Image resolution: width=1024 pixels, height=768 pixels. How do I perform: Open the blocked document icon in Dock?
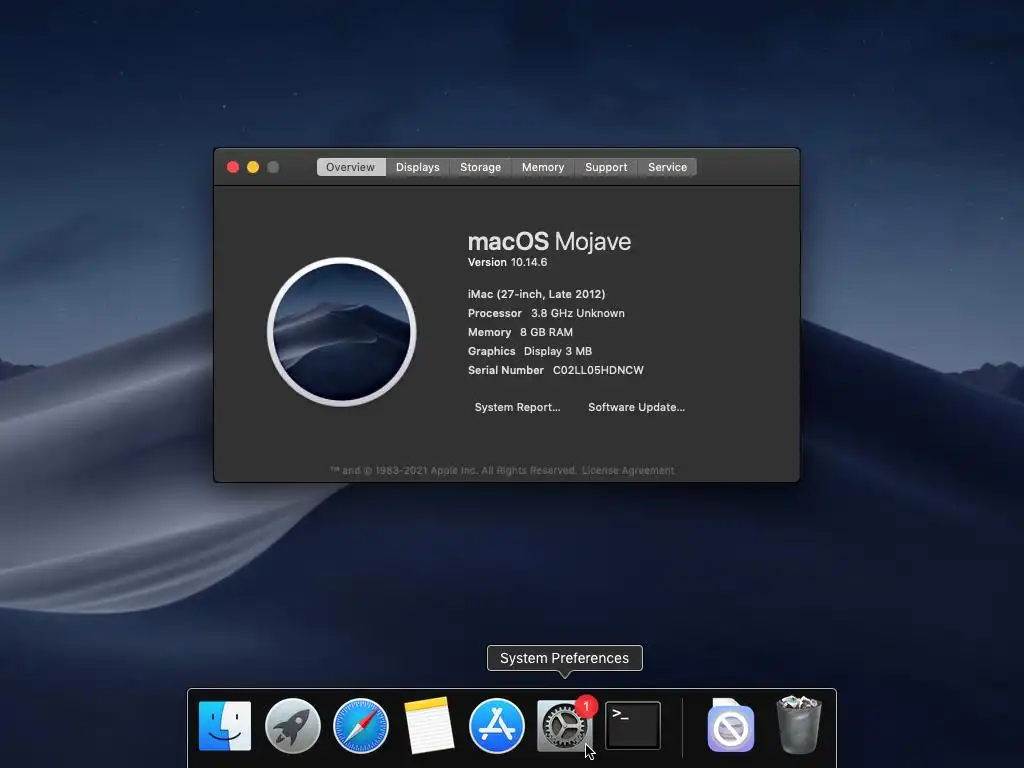(731, 726)
